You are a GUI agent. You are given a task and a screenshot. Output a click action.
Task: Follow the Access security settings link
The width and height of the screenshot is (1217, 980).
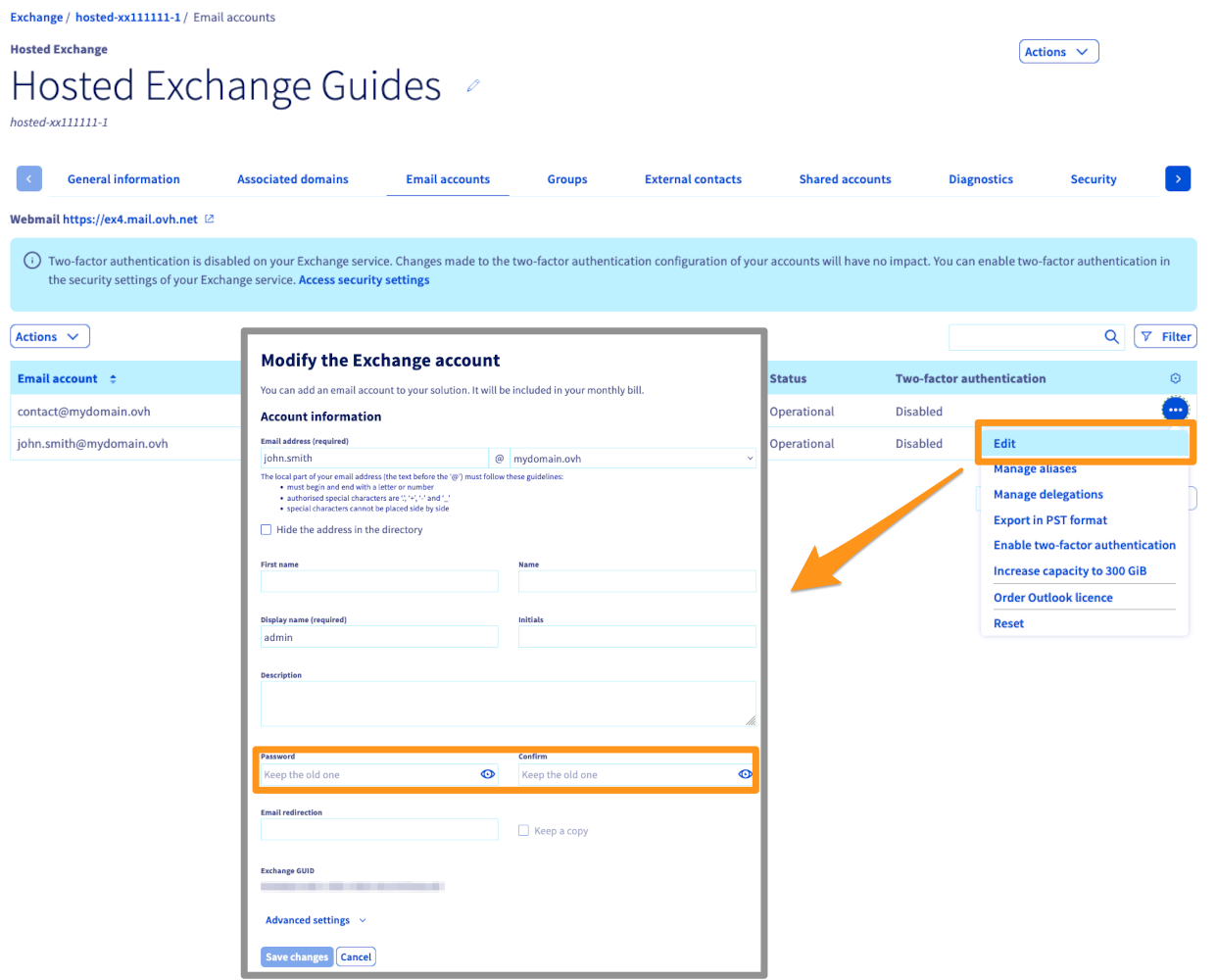[x=364, y=280]
